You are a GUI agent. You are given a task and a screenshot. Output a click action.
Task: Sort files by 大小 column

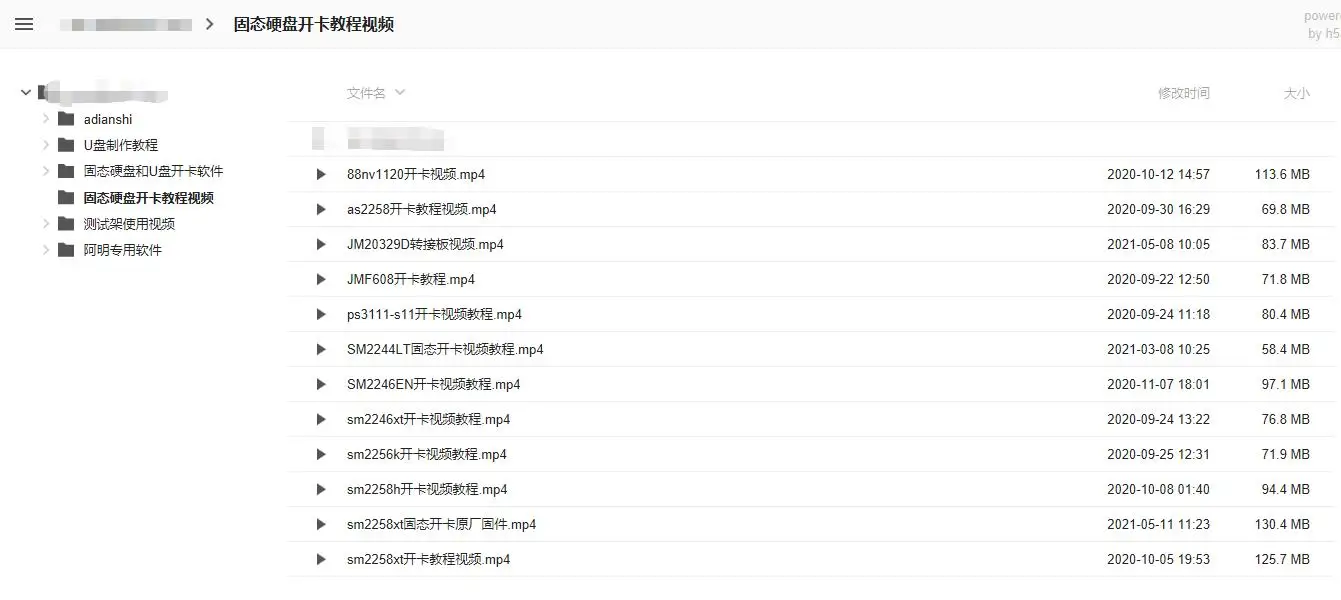[1296, 93]
